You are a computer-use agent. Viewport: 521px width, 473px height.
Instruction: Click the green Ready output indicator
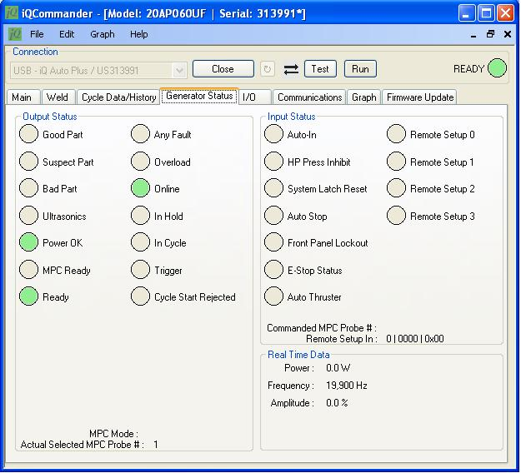29,296
